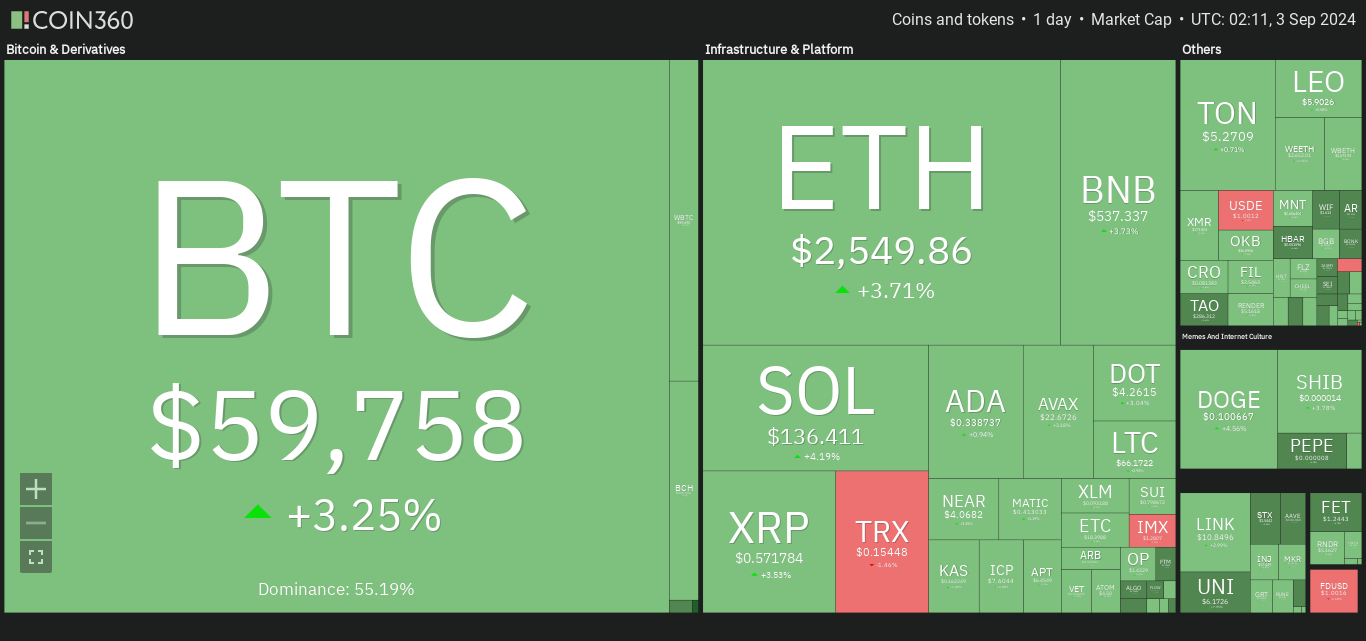Click the zoom out minus icon
This screenshot has width=1366, height=641.
click(36, 523)
